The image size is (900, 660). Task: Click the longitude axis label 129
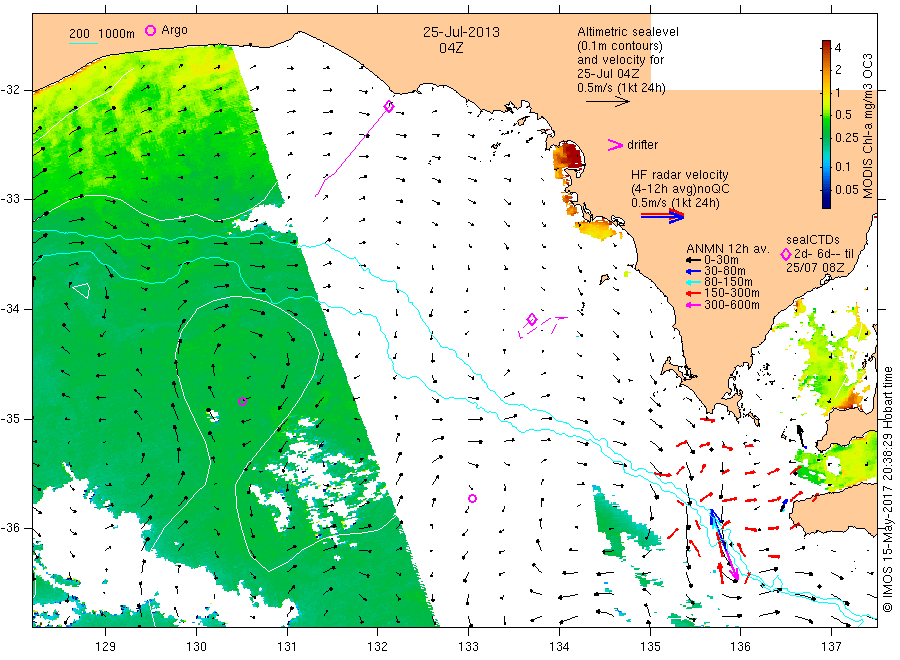tap(106, 647)
